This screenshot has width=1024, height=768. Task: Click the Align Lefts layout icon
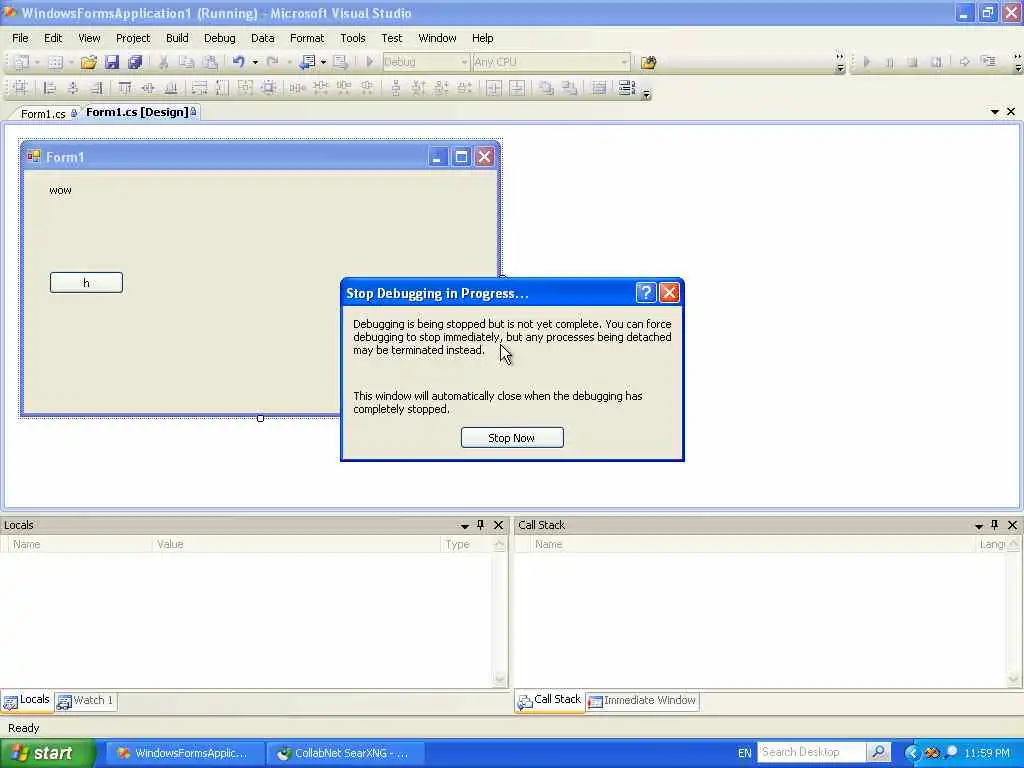pyautogui.click(x=50, y=88)
